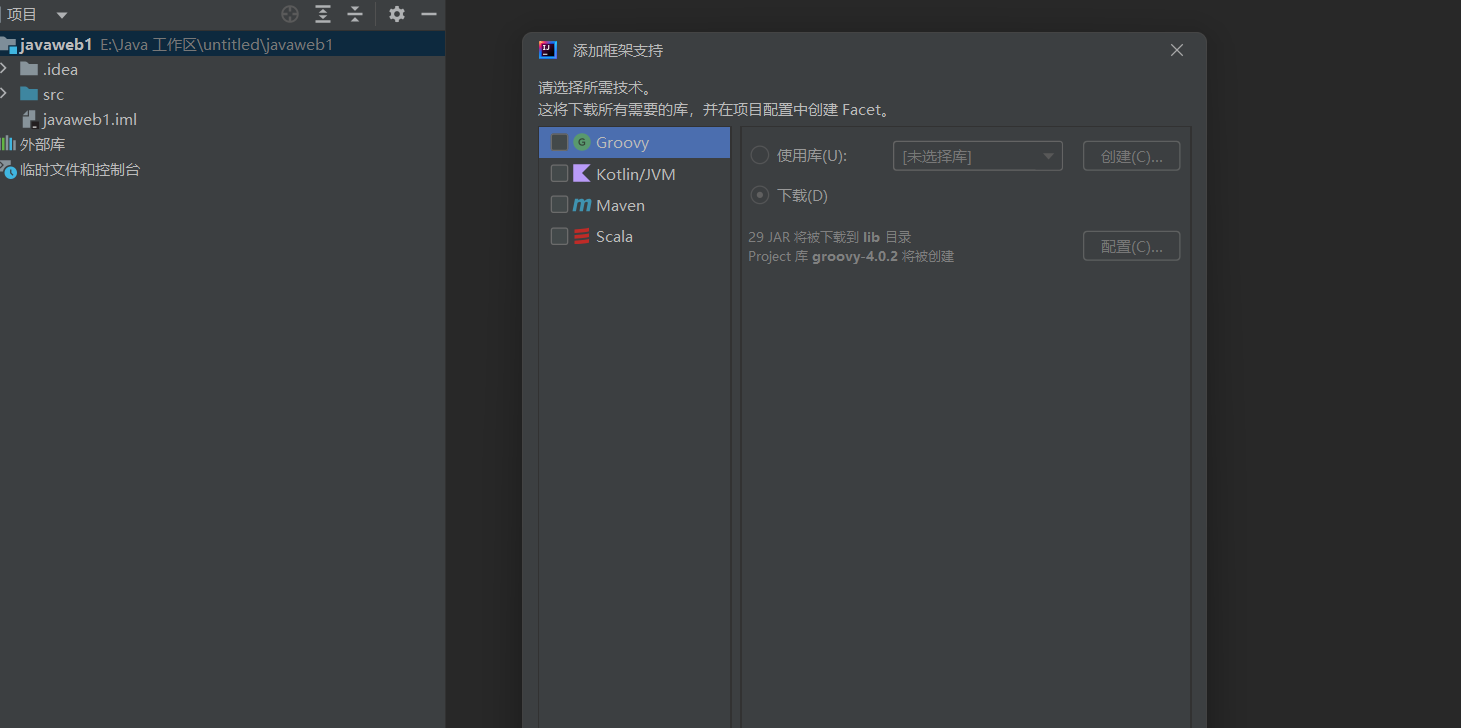Image resolution: width=1461 pixels, height=728 pixels.
Task: Check the Kotlin/JVM checkbox
Action: [559, 174]
